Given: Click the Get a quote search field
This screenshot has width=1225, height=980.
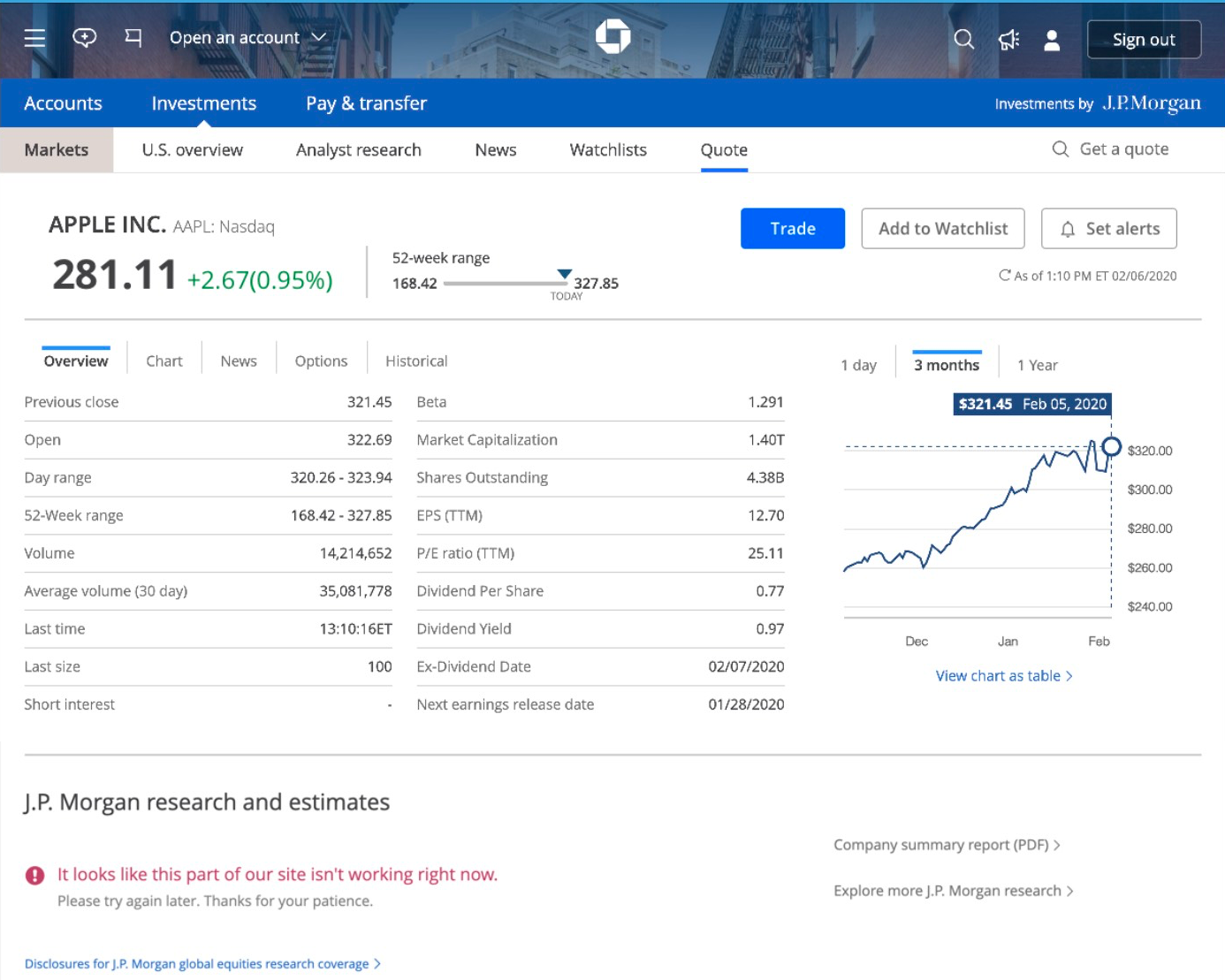Looking at the screenshot, I should pyautogui.click(x=1123, y=149).
